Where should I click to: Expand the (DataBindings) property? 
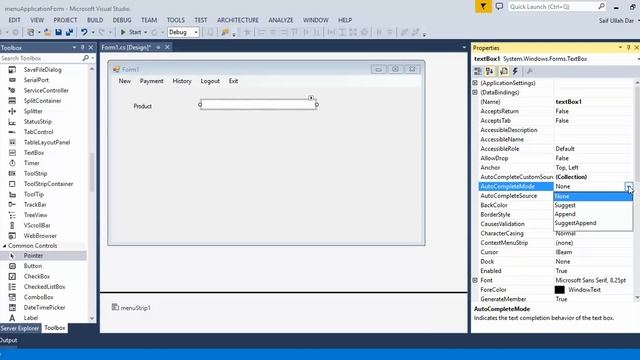pyautogui.click(x=475, y=92)
